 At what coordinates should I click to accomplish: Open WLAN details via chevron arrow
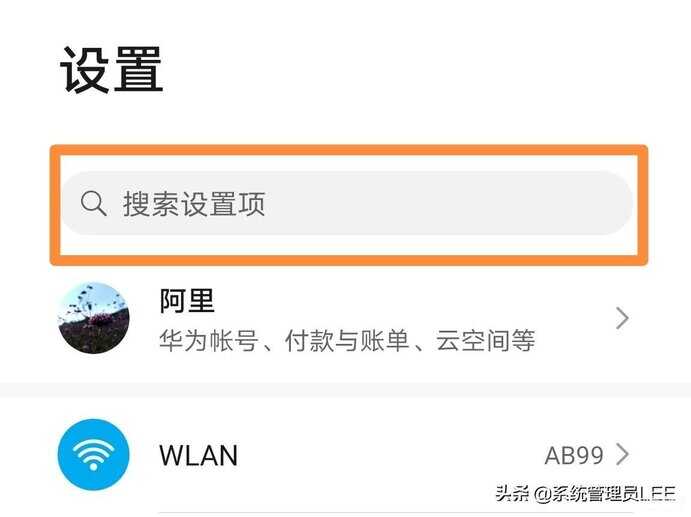(622, 454)
